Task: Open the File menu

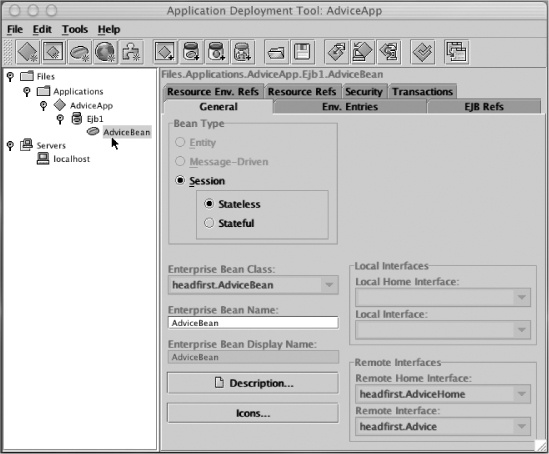Action: click(x=15, y=29)
